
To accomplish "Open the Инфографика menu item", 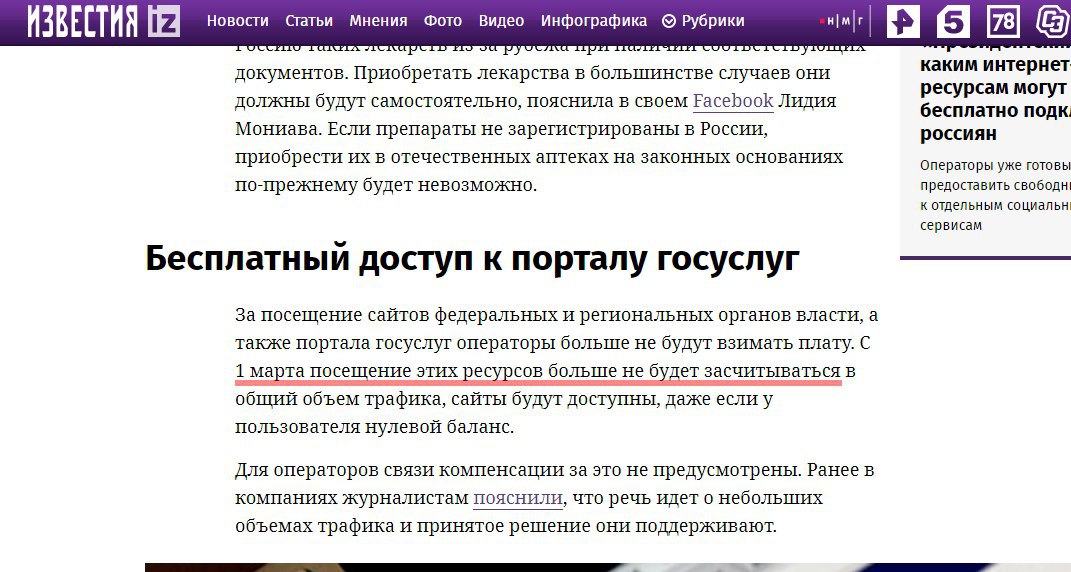I will tap(594, 21).
